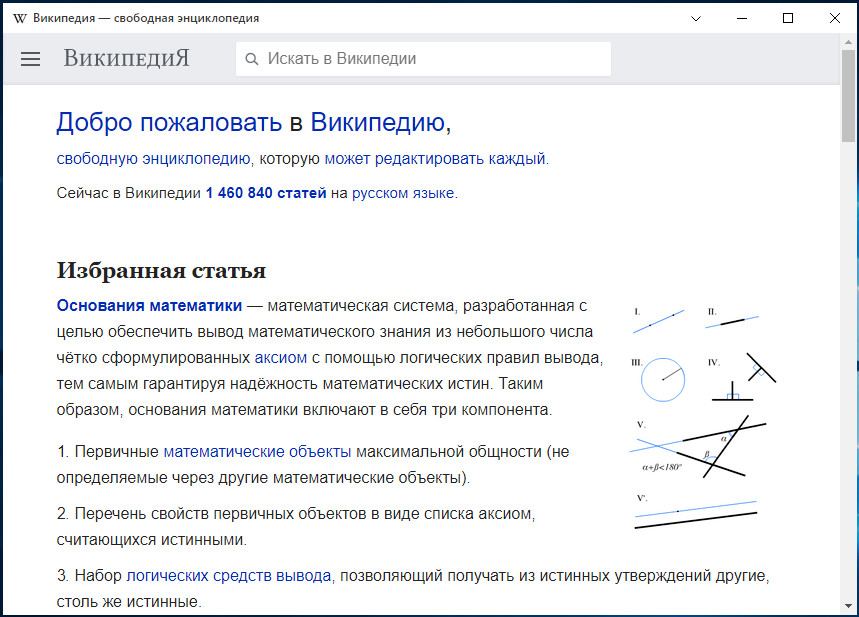Open the Euclid postulates diagram image

click(703, 418)
